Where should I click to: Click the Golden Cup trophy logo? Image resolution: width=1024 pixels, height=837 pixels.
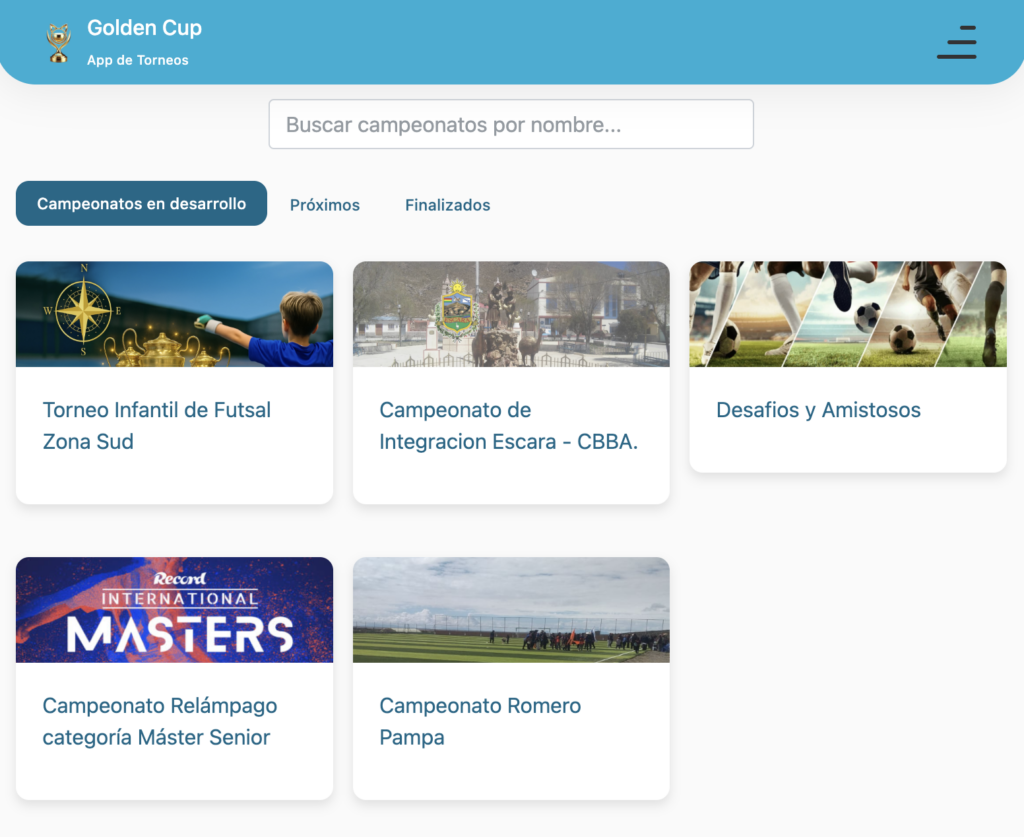click(59, 43)
